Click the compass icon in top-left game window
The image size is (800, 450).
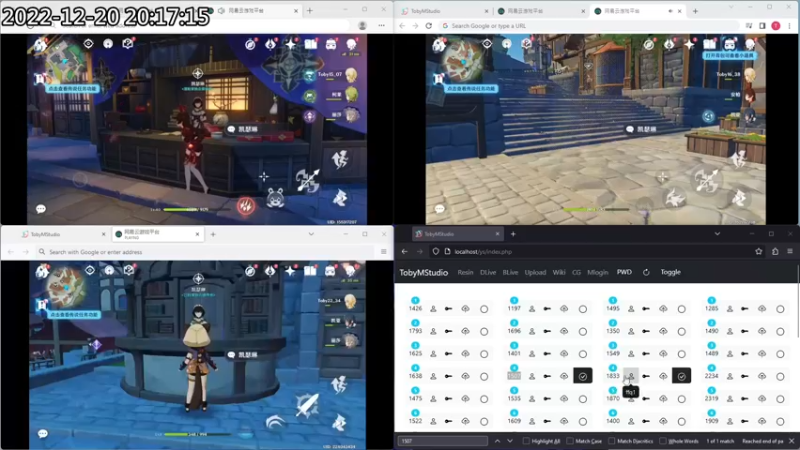click(x=250, y=44)
